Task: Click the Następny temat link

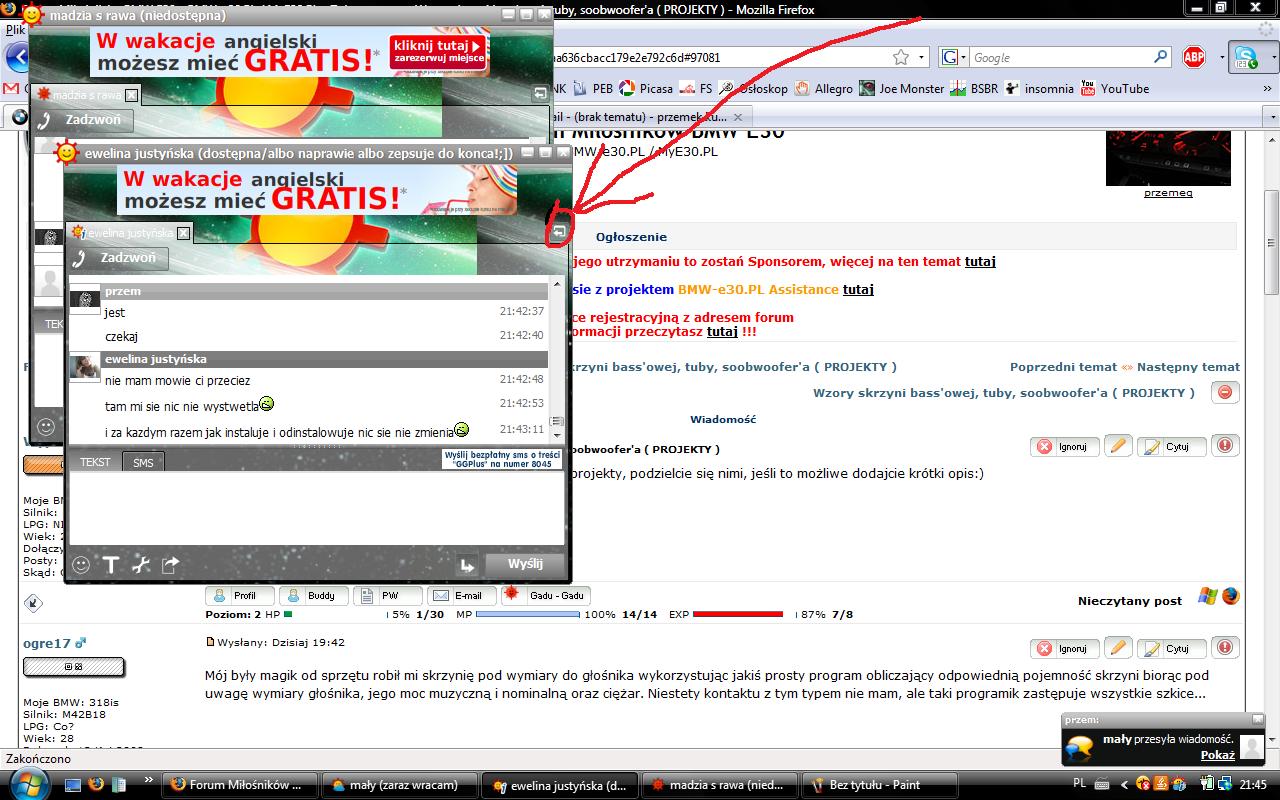Action: click(1188, 367)
